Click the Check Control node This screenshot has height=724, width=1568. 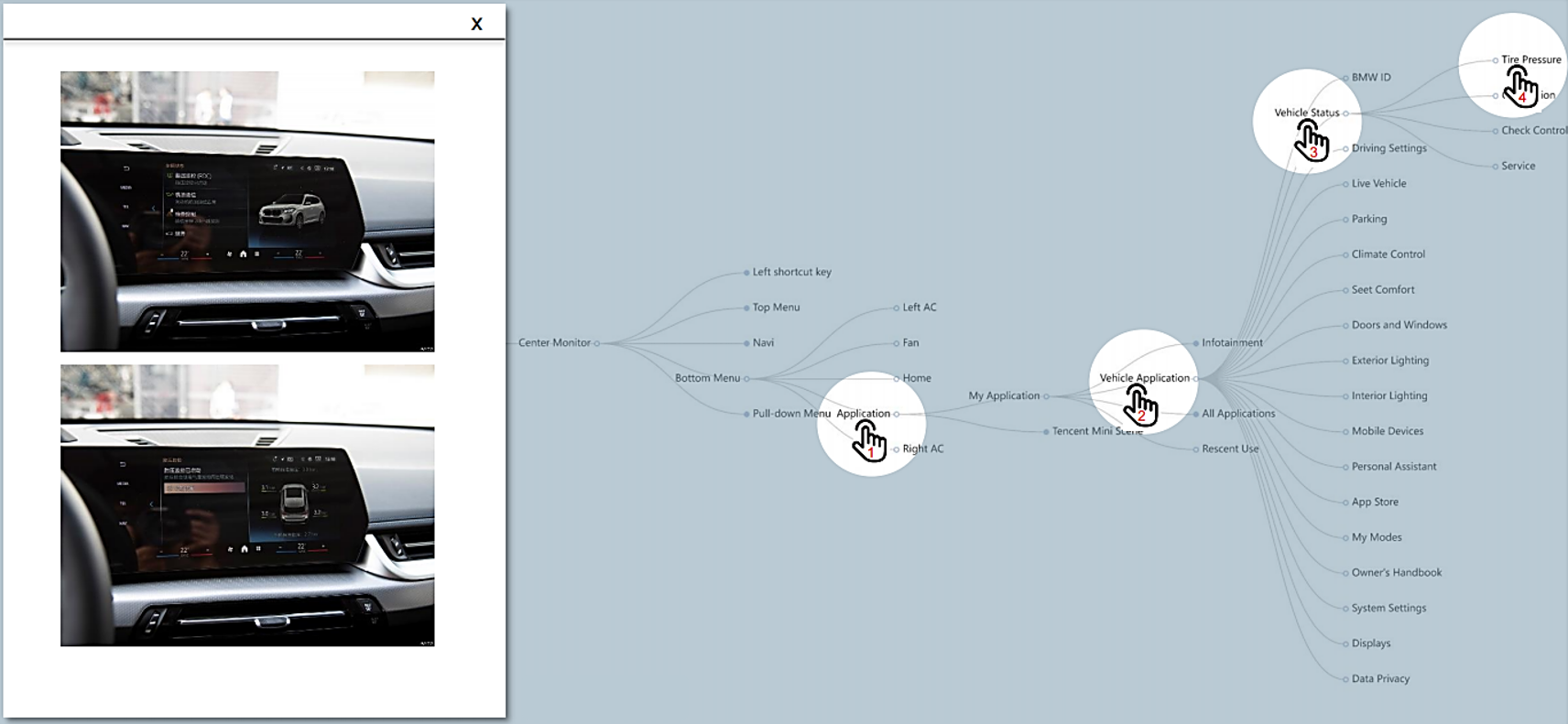tap(1534, 130)
